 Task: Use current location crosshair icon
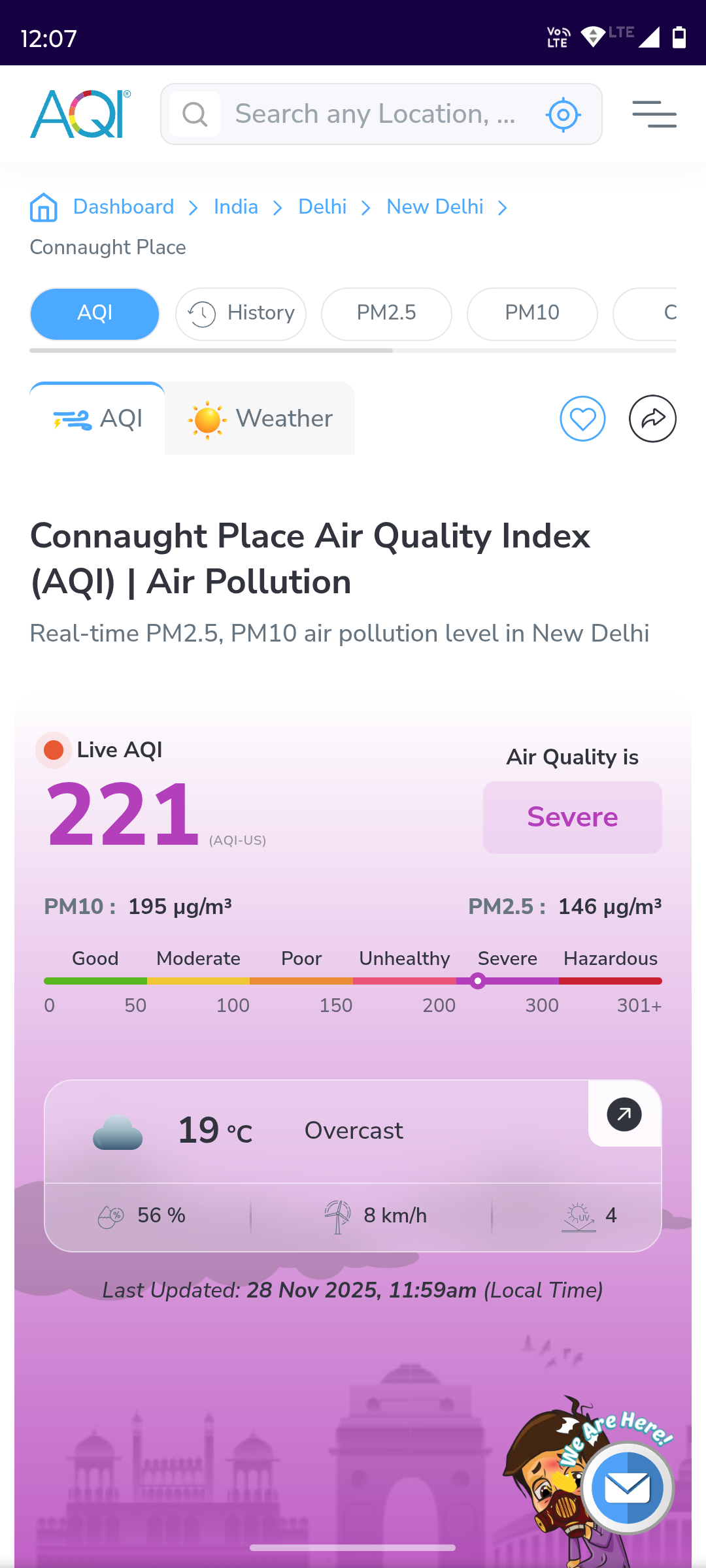(563, 115)
